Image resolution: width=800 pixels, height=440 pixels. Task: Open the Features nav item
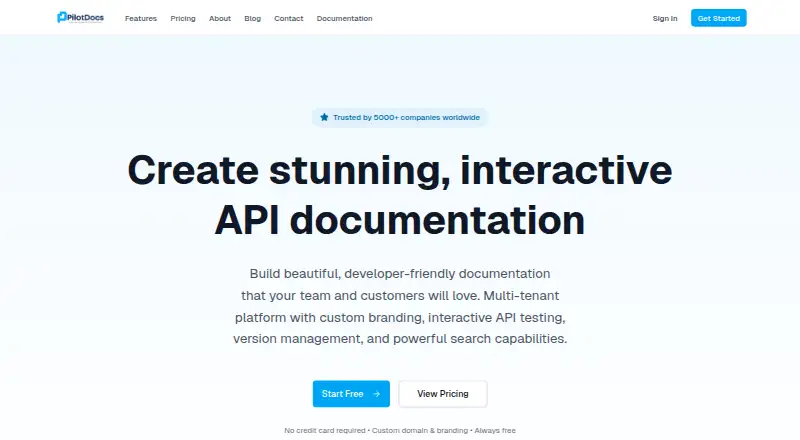click(x=141, y=18)
